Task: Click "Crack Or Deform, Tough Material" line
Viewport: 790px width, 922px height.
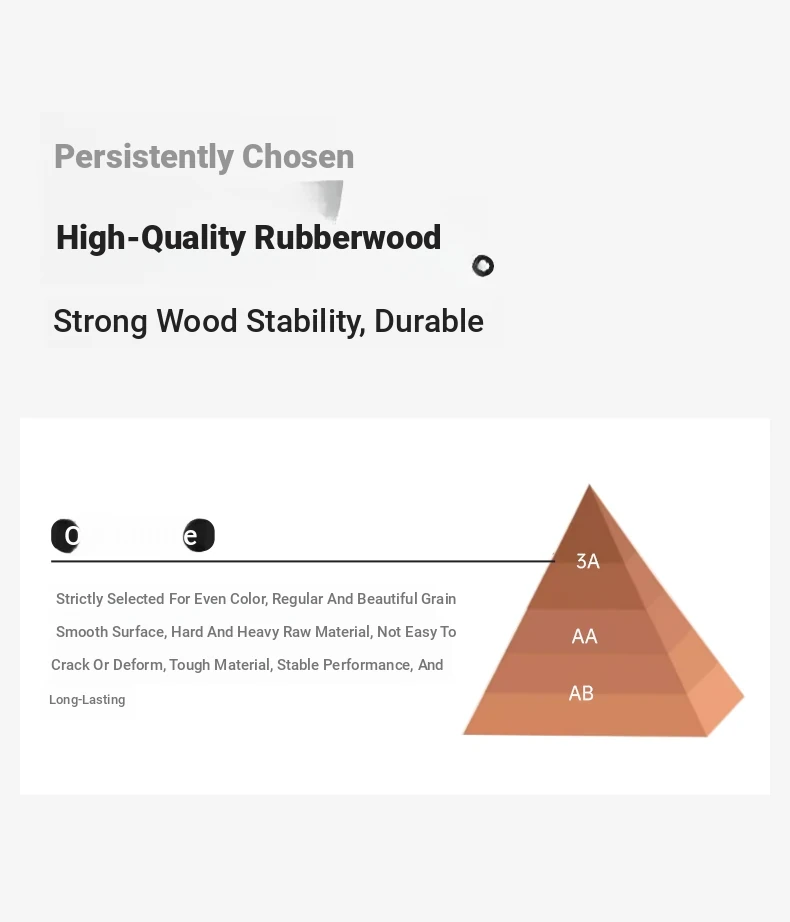Action: tap(247, 664)
